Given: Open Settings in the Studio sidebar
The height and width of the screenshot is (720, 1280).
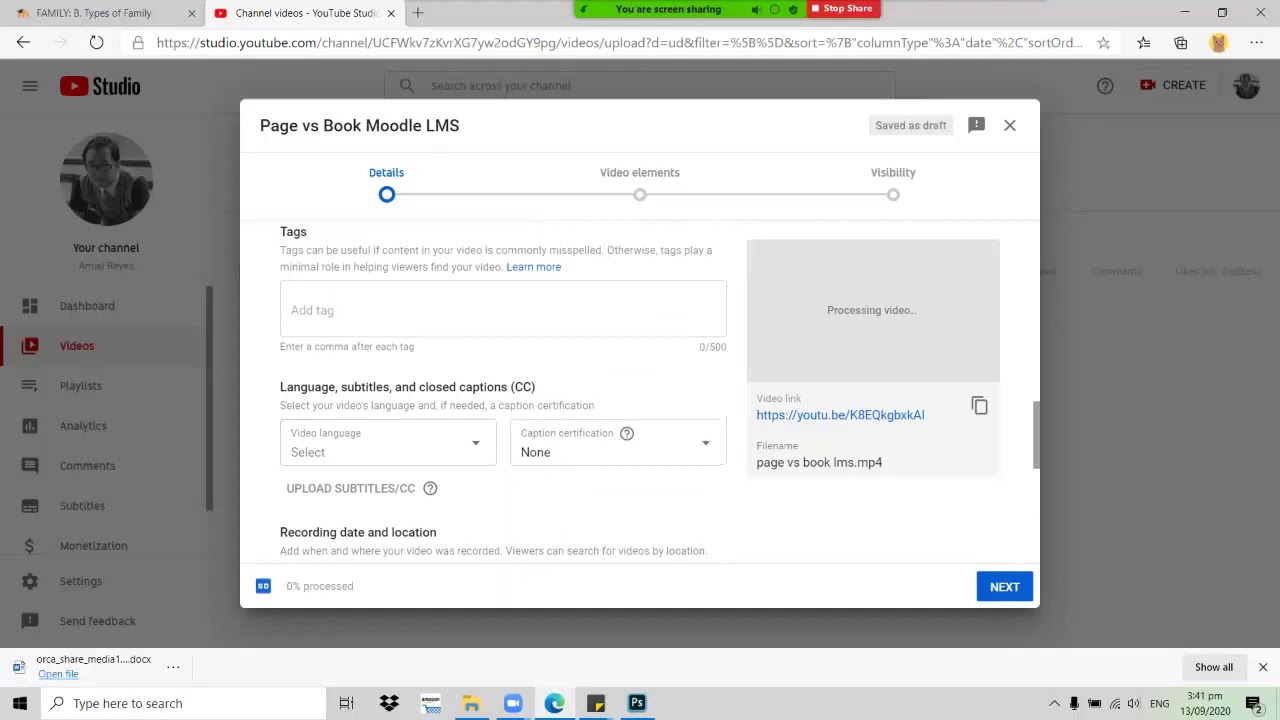Looking at the screenshot, I should [104, 581].
